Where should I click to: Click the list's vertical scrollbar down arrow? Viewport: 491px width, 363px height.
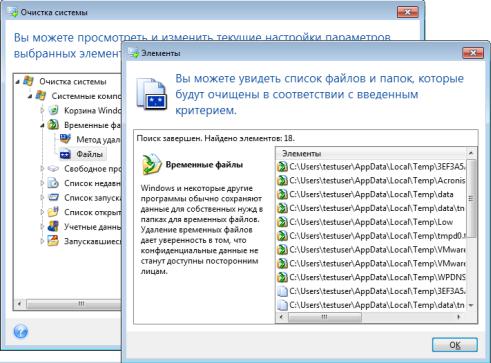[471, 305]
